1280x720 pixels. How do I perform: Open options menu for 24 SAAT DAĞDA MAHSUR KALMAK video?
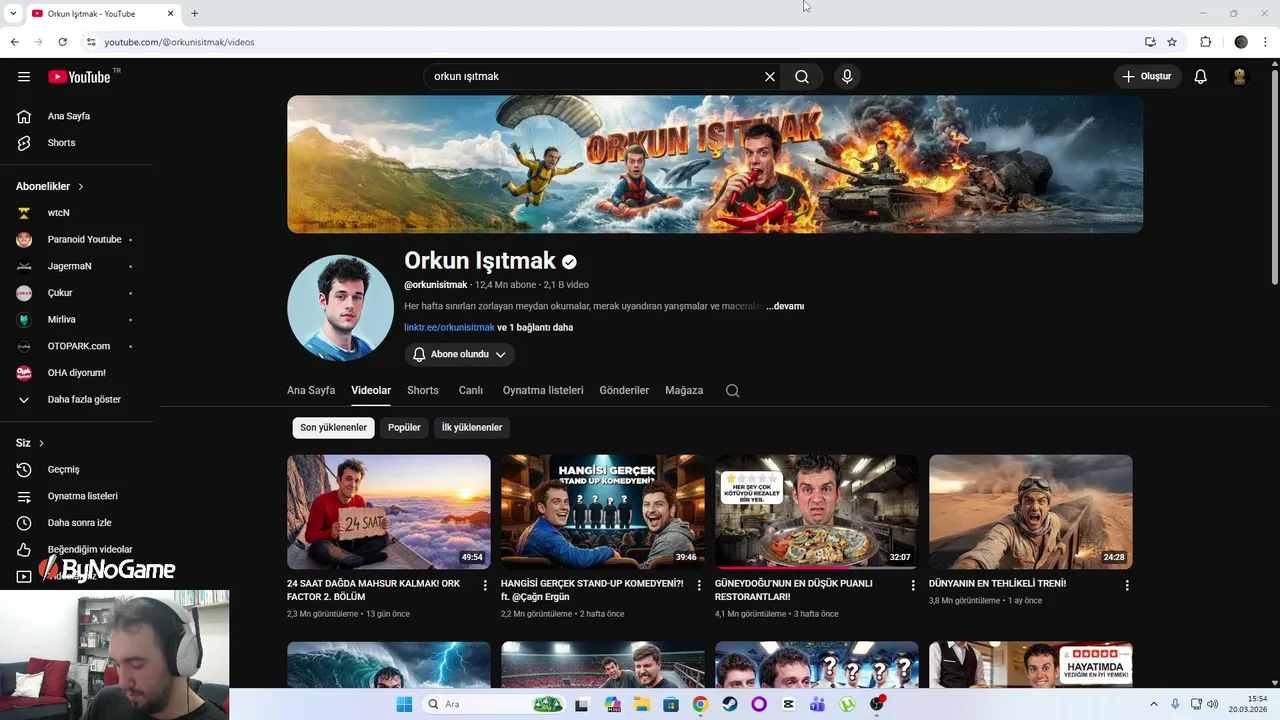point(485,585)
